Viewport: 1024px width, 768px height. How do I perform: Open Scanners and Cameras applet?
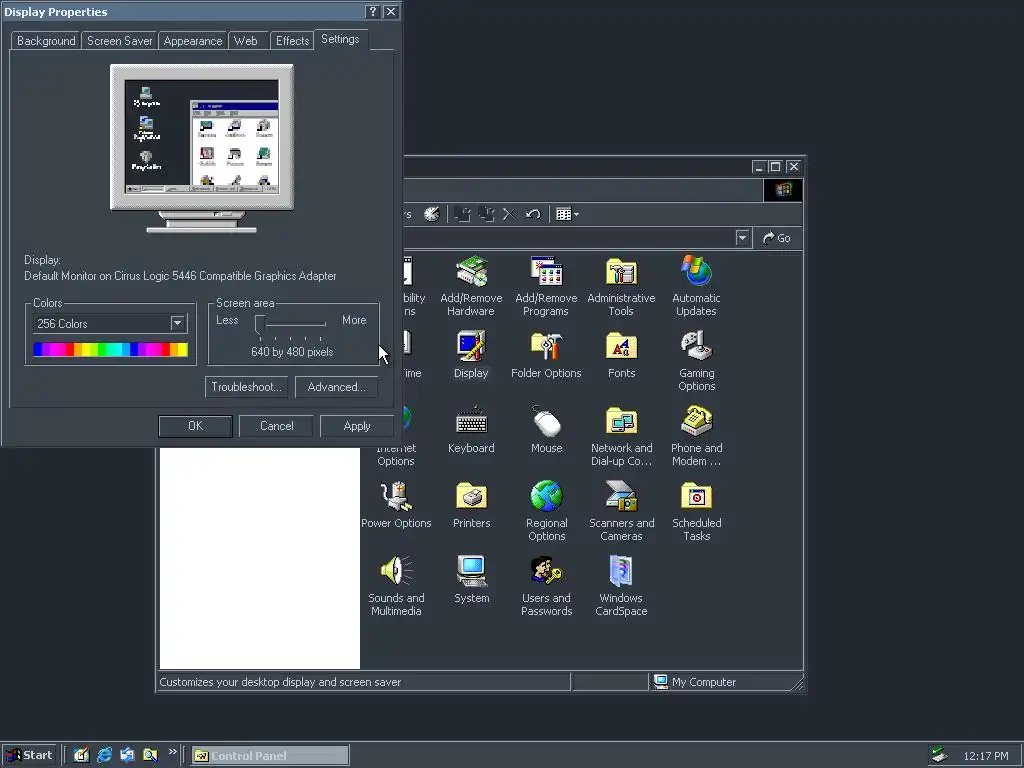[621, 511]
